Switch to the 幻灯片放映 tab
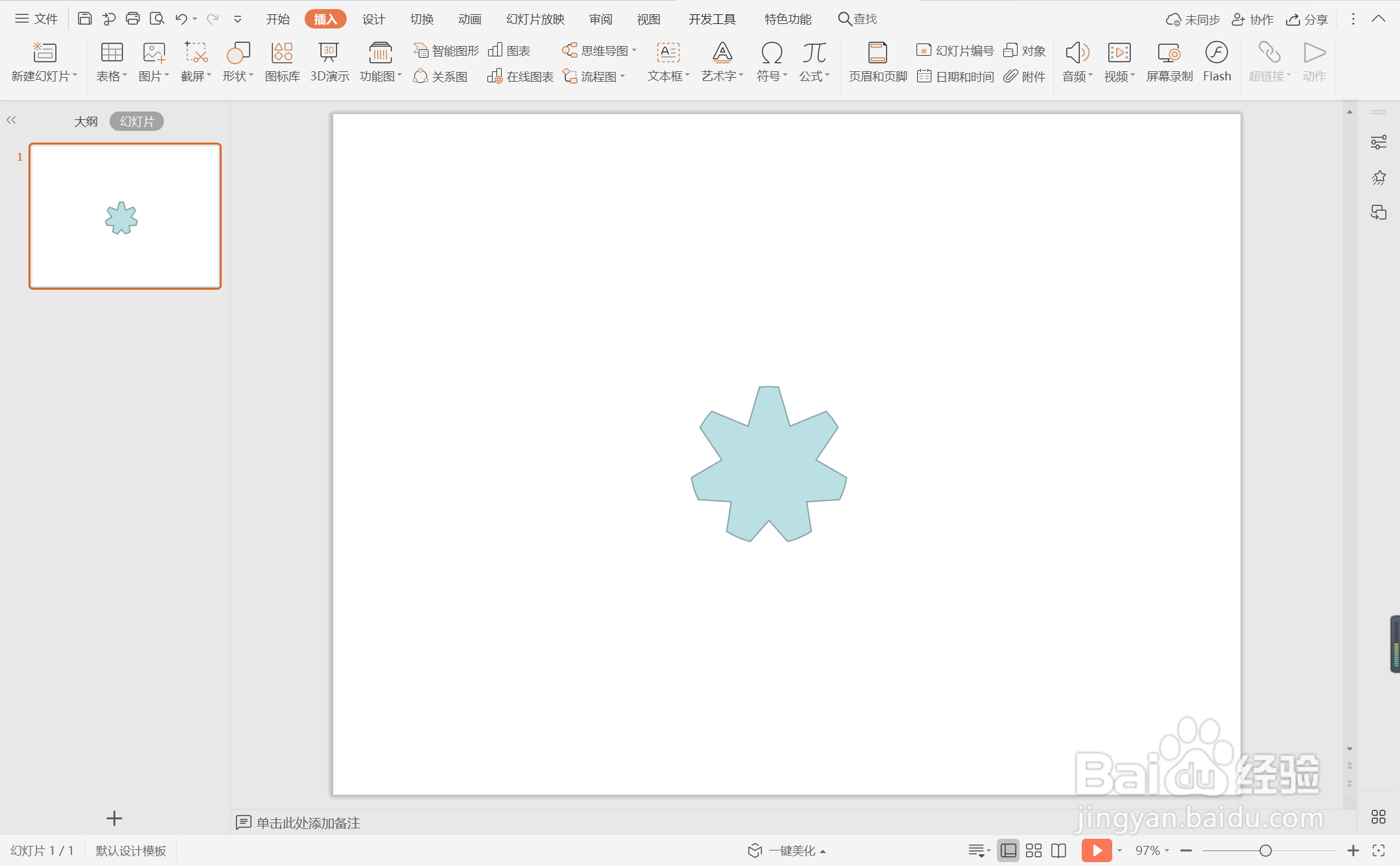The width and height of the screenshot is (1400, 866). [535, 19]
